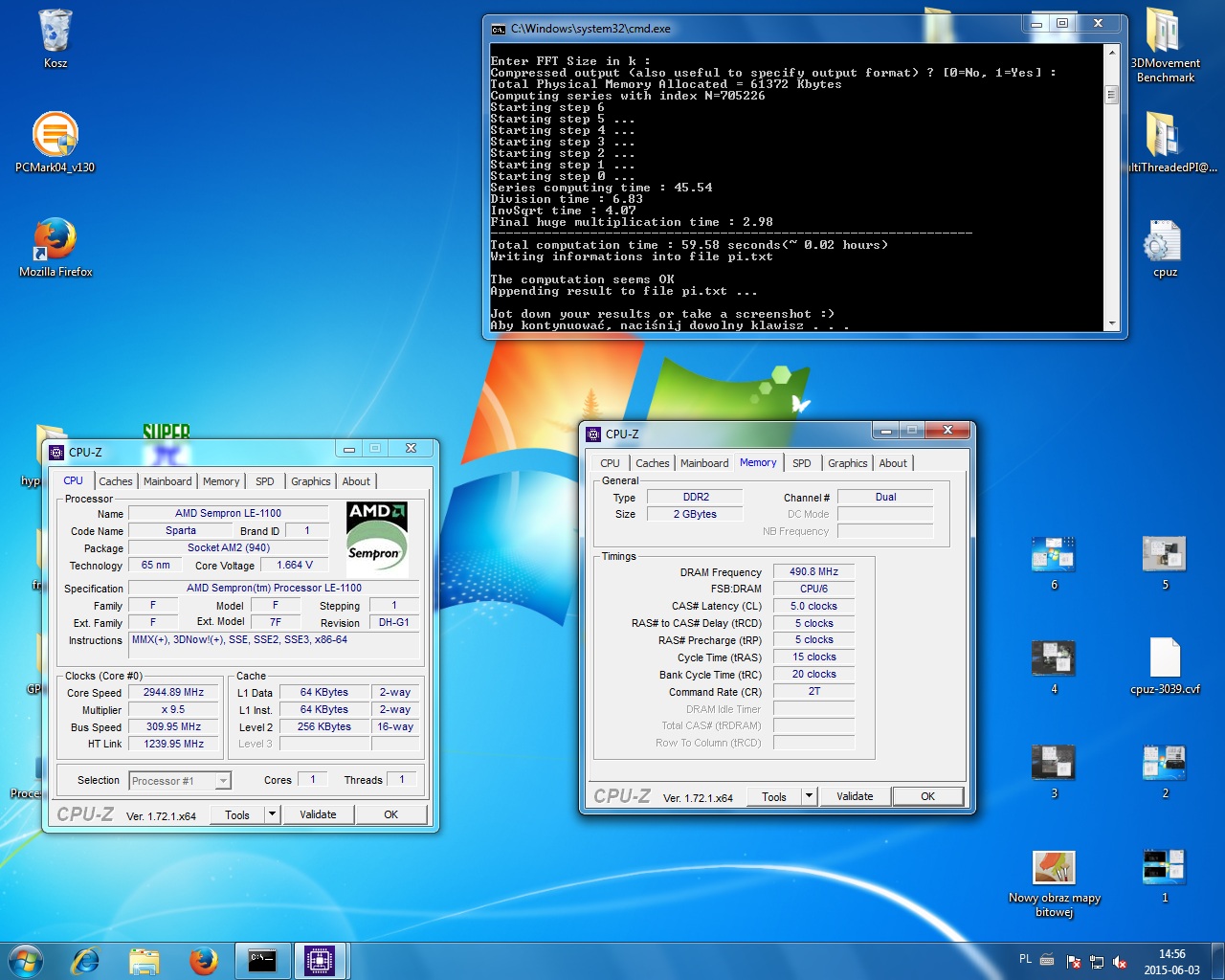The image size is (1225, 980).
Task: Click the AMD Sempron logo in CPU-Z
Action: point(376,540)
